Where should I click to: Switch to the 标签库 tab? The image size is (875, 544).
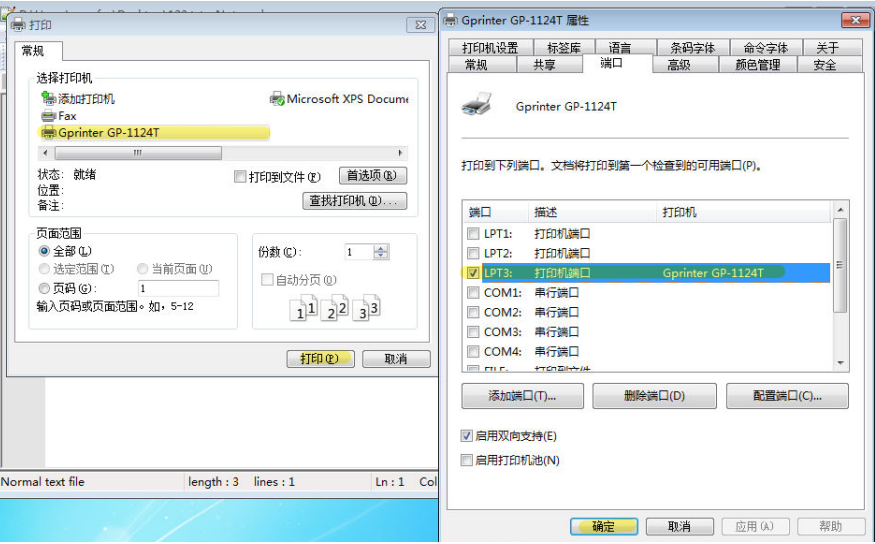tap(564, 48)
